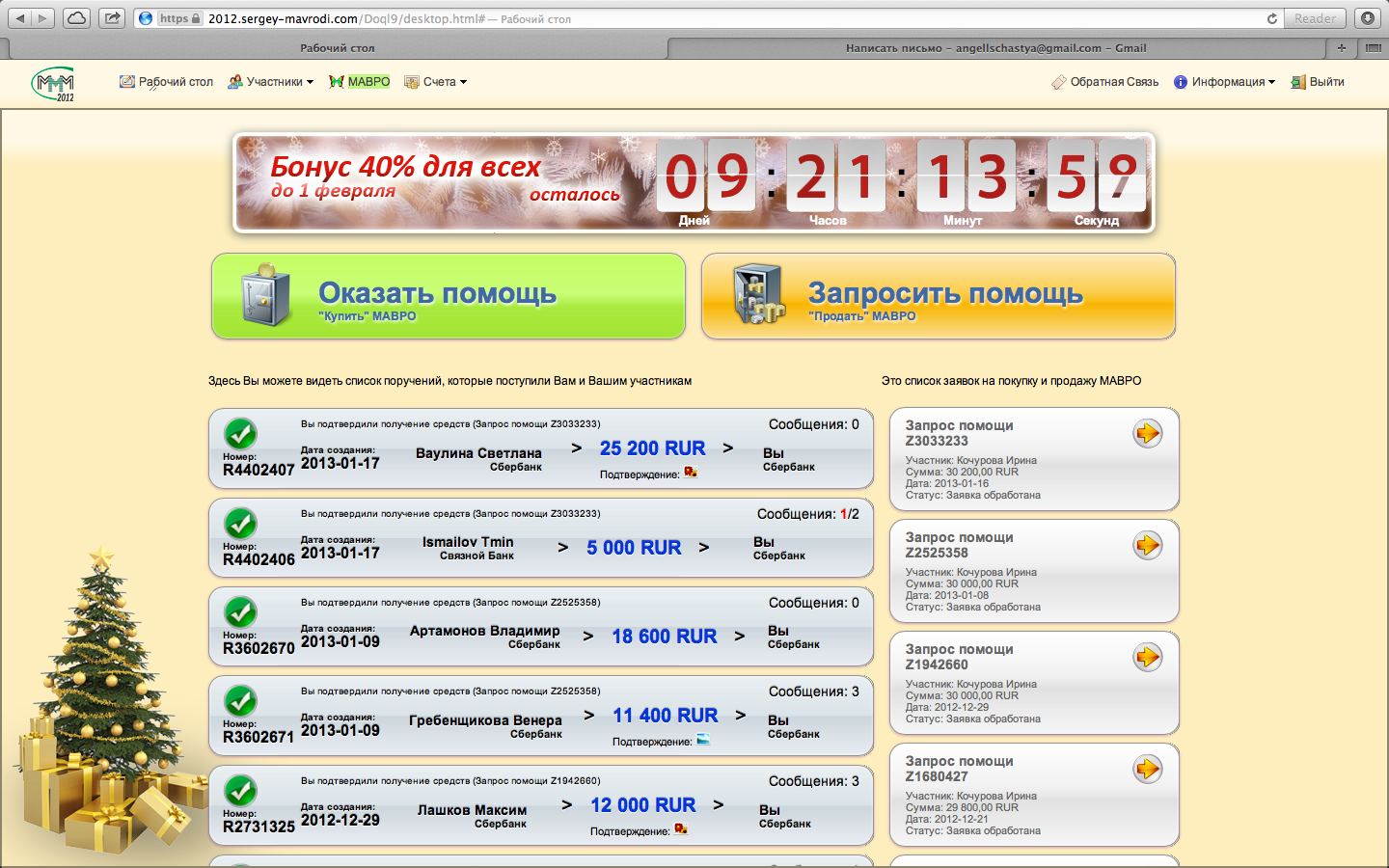This screenshot has height=868, width=1389.
Task: View confirmation attachment icon for order R2731325
Action: click(x=681, y=829)
